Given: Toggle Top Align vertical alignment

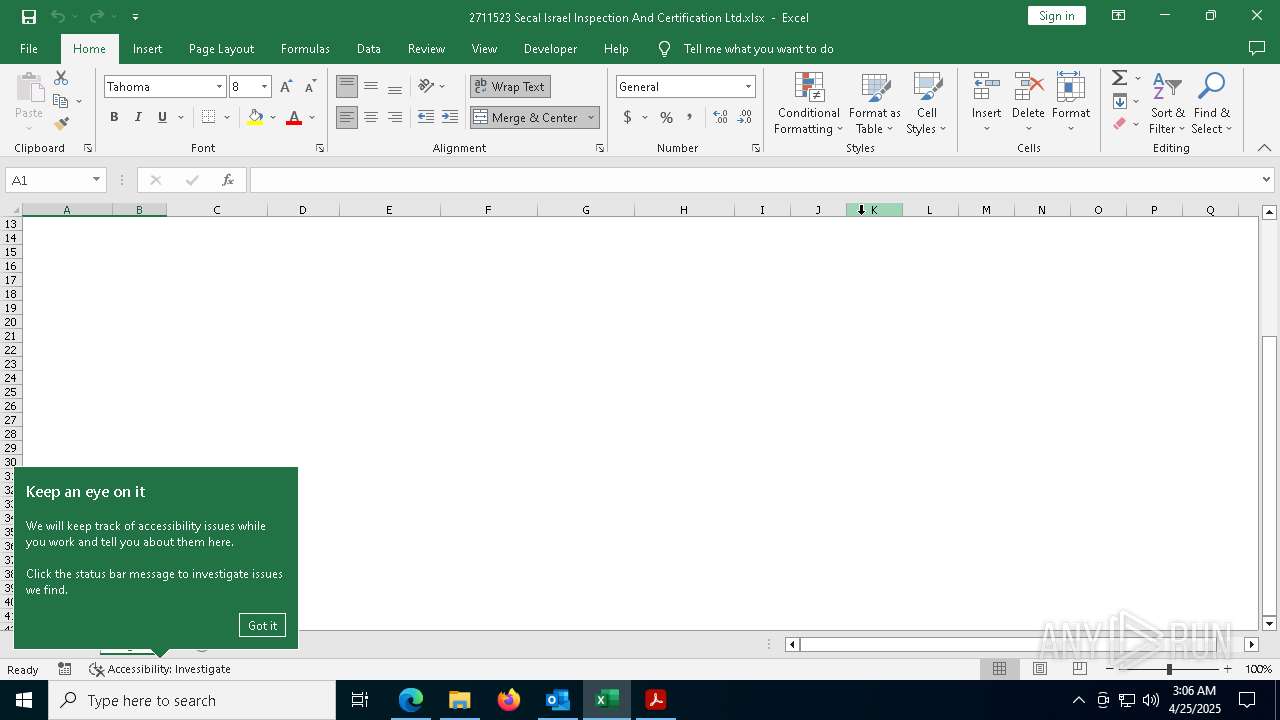Looking at the screenshot, I should point(347,86).
